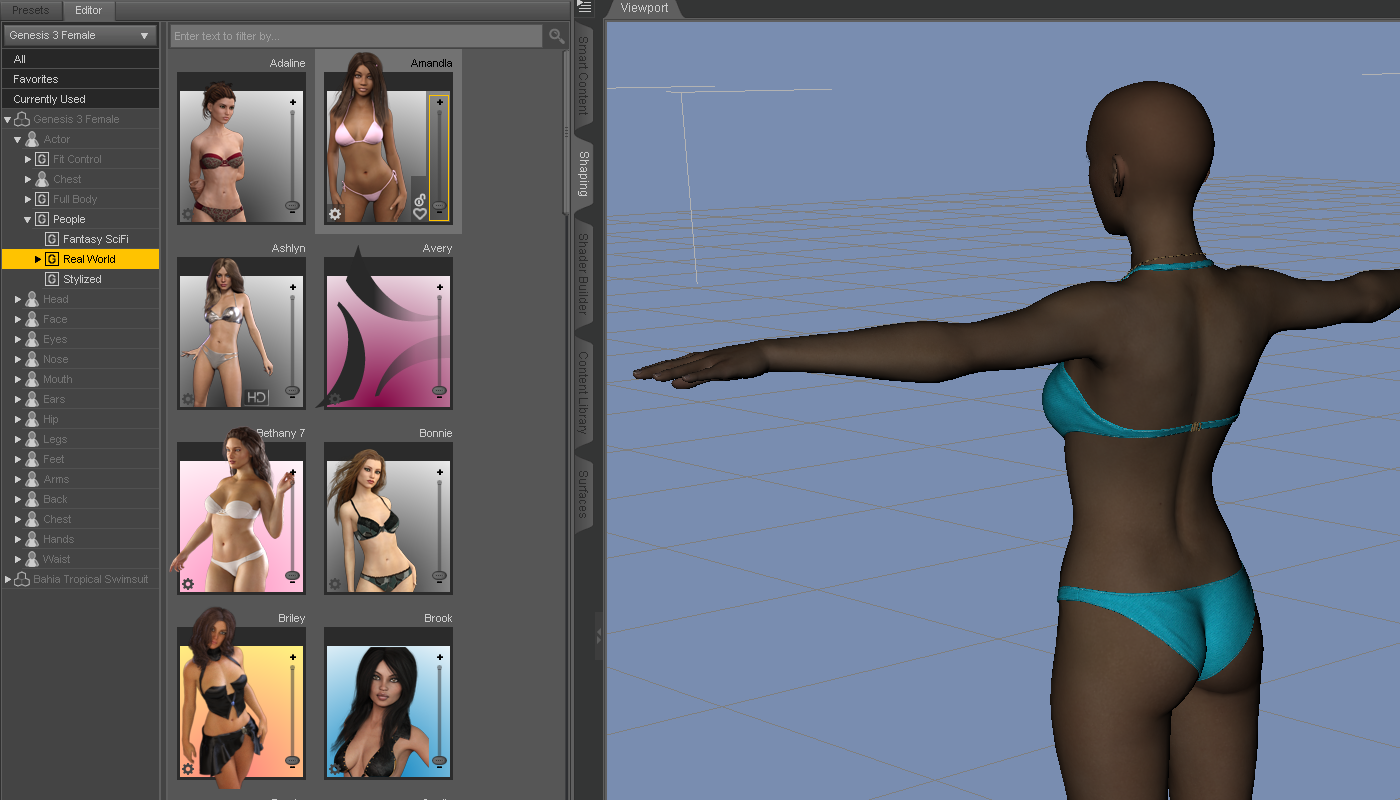Viewport: 1400px width, 800px height.
Task: Open the pane options menu icon
Action: [x=584, y=7]
